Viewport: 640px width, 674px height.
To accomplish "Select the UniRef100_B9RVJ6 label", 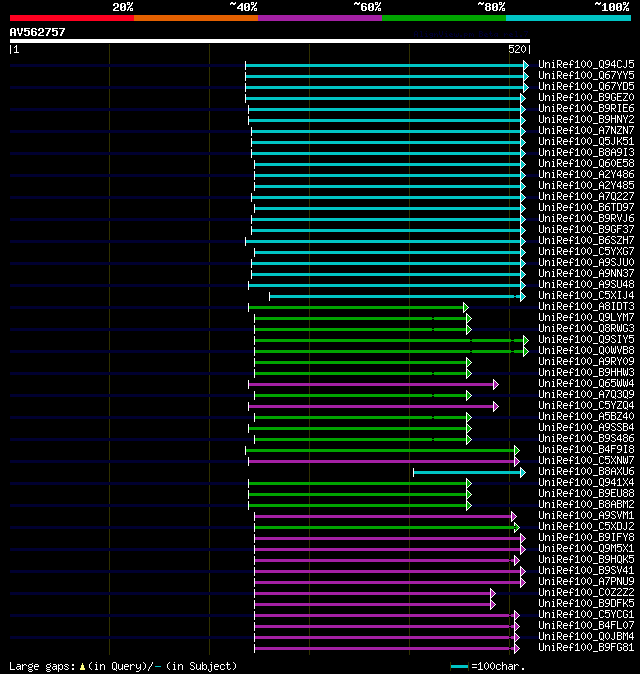I will coord(586,218).
